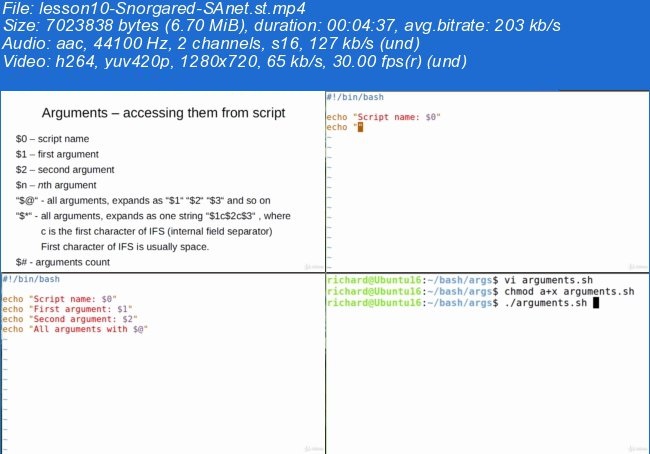The width and height of the screenshot is (650, 454).
Task: Select the file name line lesson10-Snorgared-SAnet.st.mp4
Action: (x=154, y=8)
